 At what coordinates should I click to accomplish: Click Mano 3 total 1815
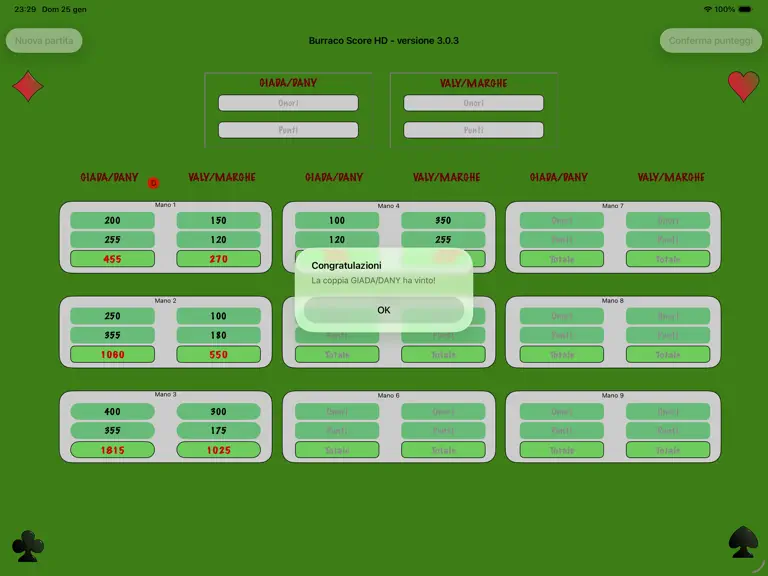(112, 450)
